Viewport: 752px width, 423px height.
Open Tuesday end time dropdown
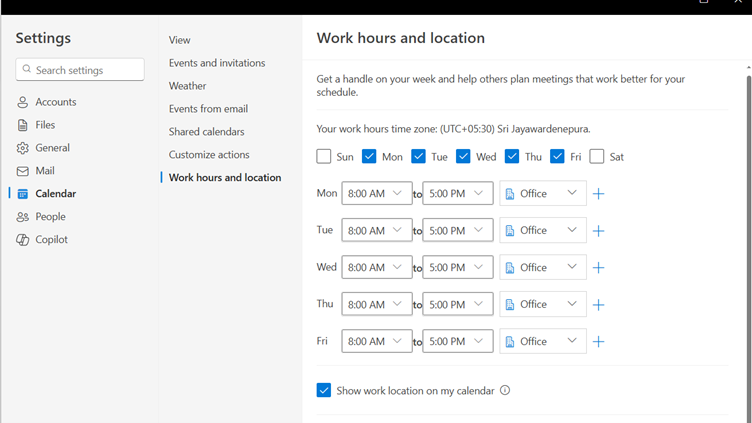tap(457, 230)
